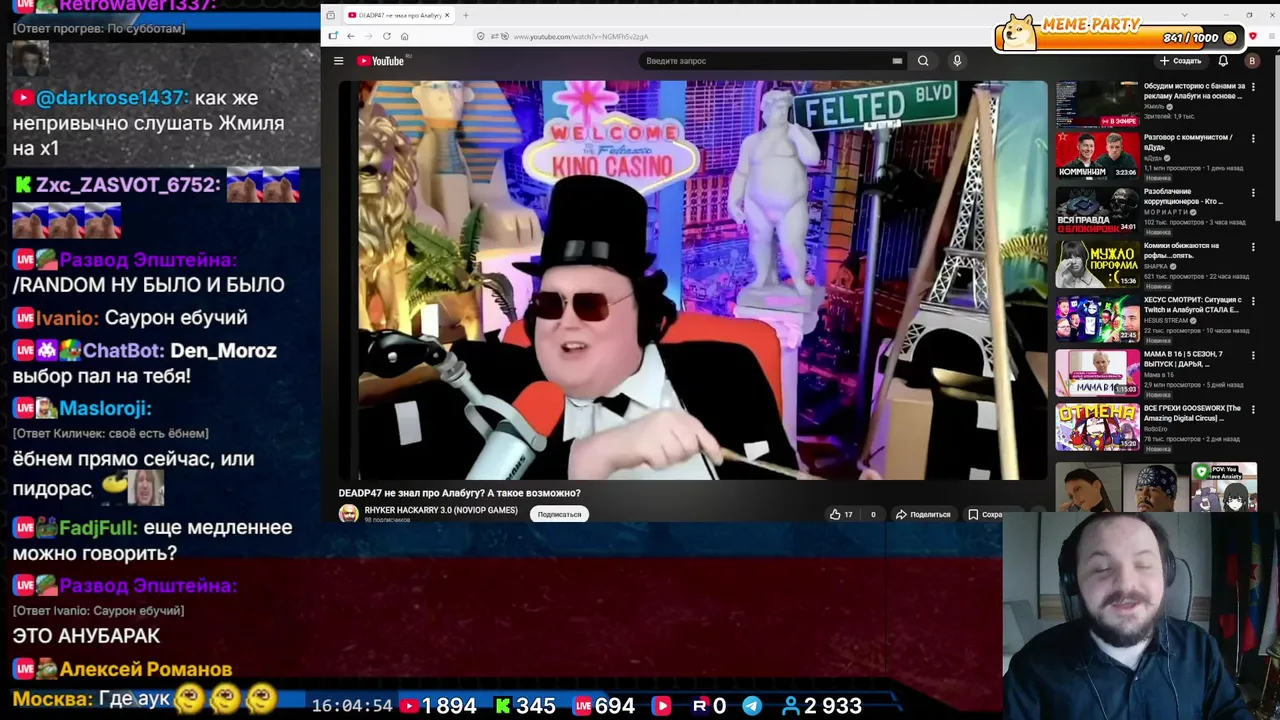Screen dimensions: 1280x720
Task: Click the video player area
Action: [692, 281]
